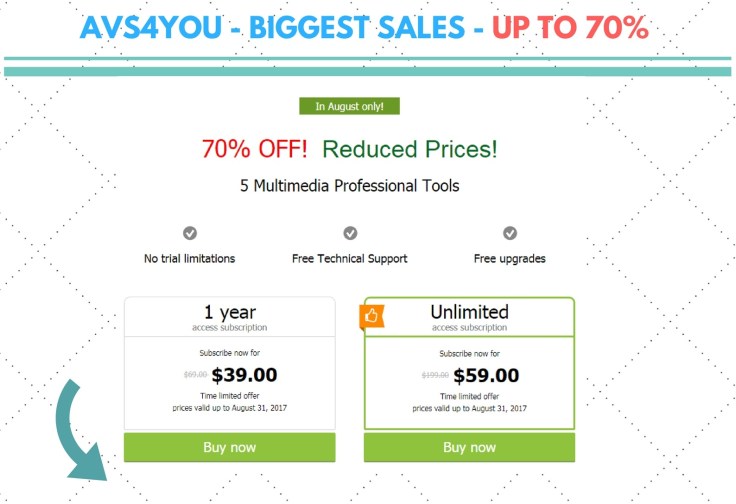The width and height of the screenshot is (736, 504).
Task: Click the Reduced Prices! green text
Action: pyautogui.click(x=410, y=150)
